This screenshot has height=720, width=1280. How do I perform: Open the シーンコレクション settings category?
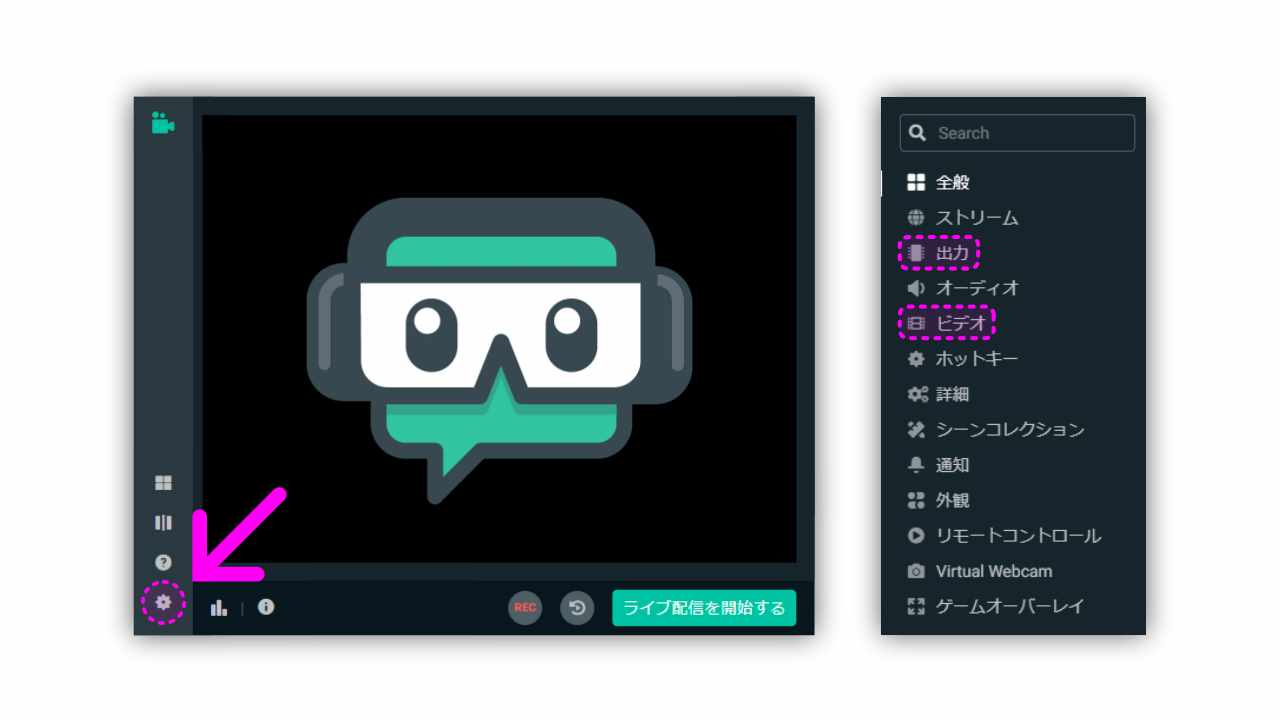[x=1009, y=429]
